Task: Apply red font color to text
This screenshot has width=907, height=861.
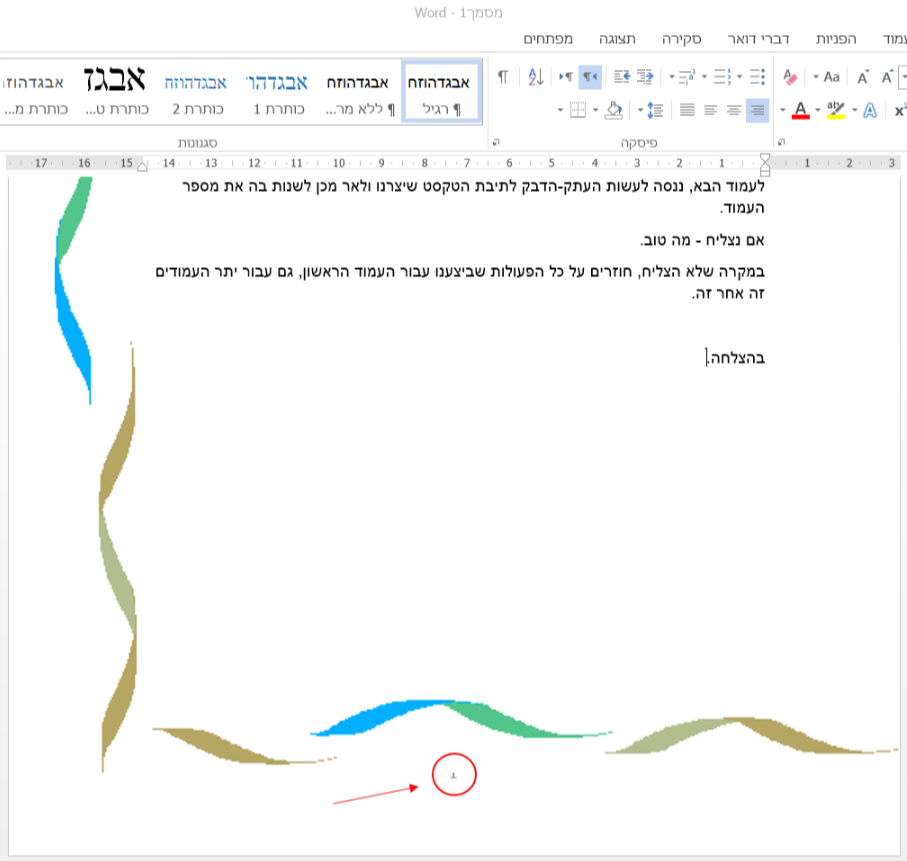Action: 801,110
